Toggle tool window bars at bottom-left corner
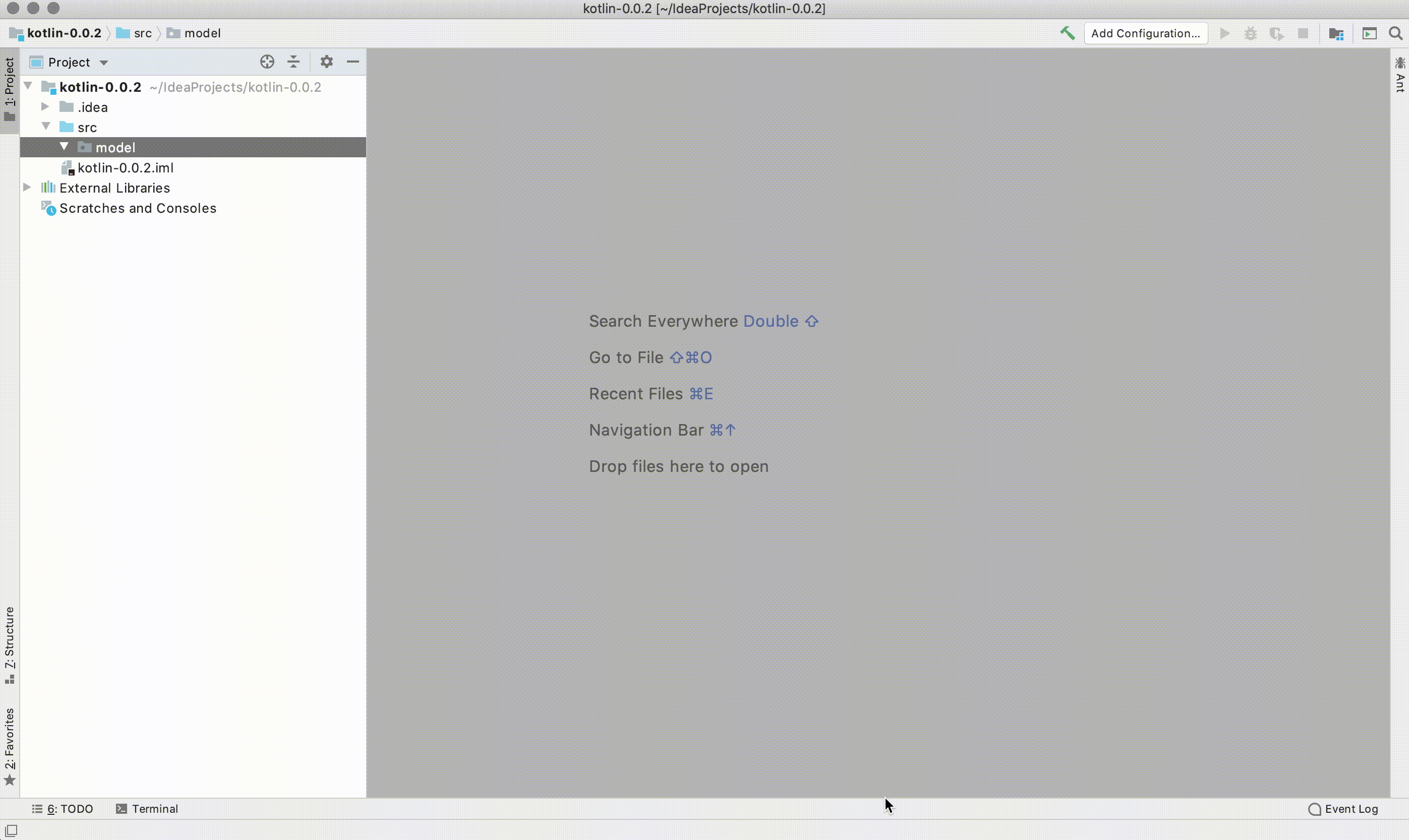 click(x=11, y=830)
